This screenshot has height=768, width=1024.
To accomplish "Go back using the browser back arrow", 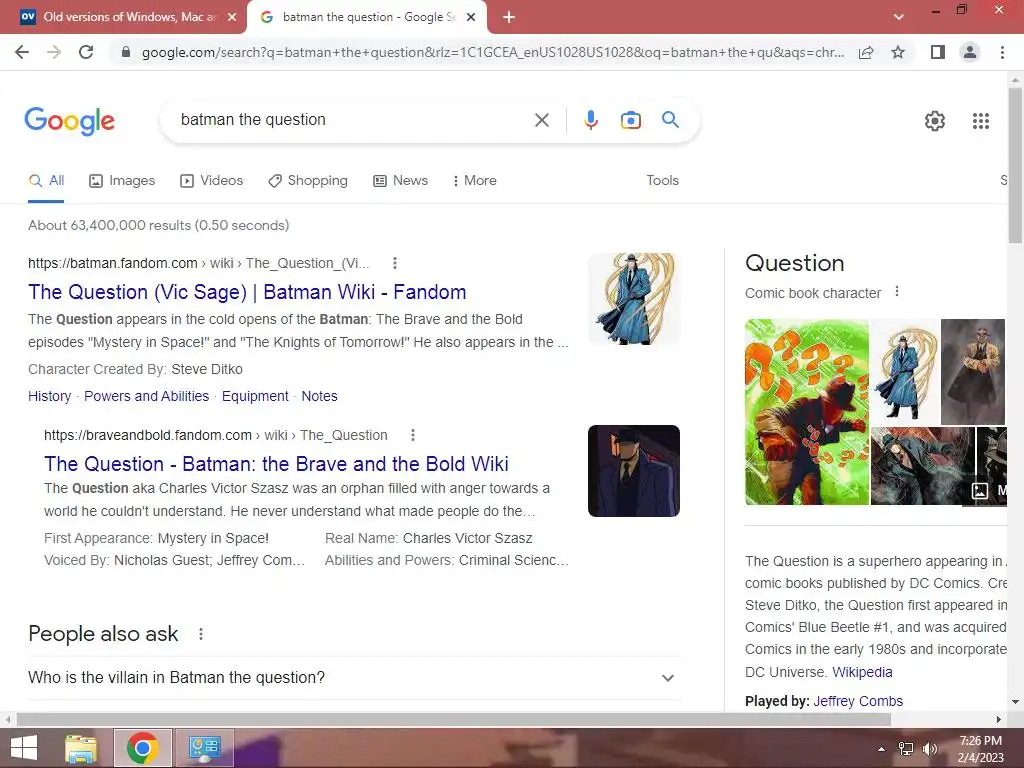I will pos(22,52).
